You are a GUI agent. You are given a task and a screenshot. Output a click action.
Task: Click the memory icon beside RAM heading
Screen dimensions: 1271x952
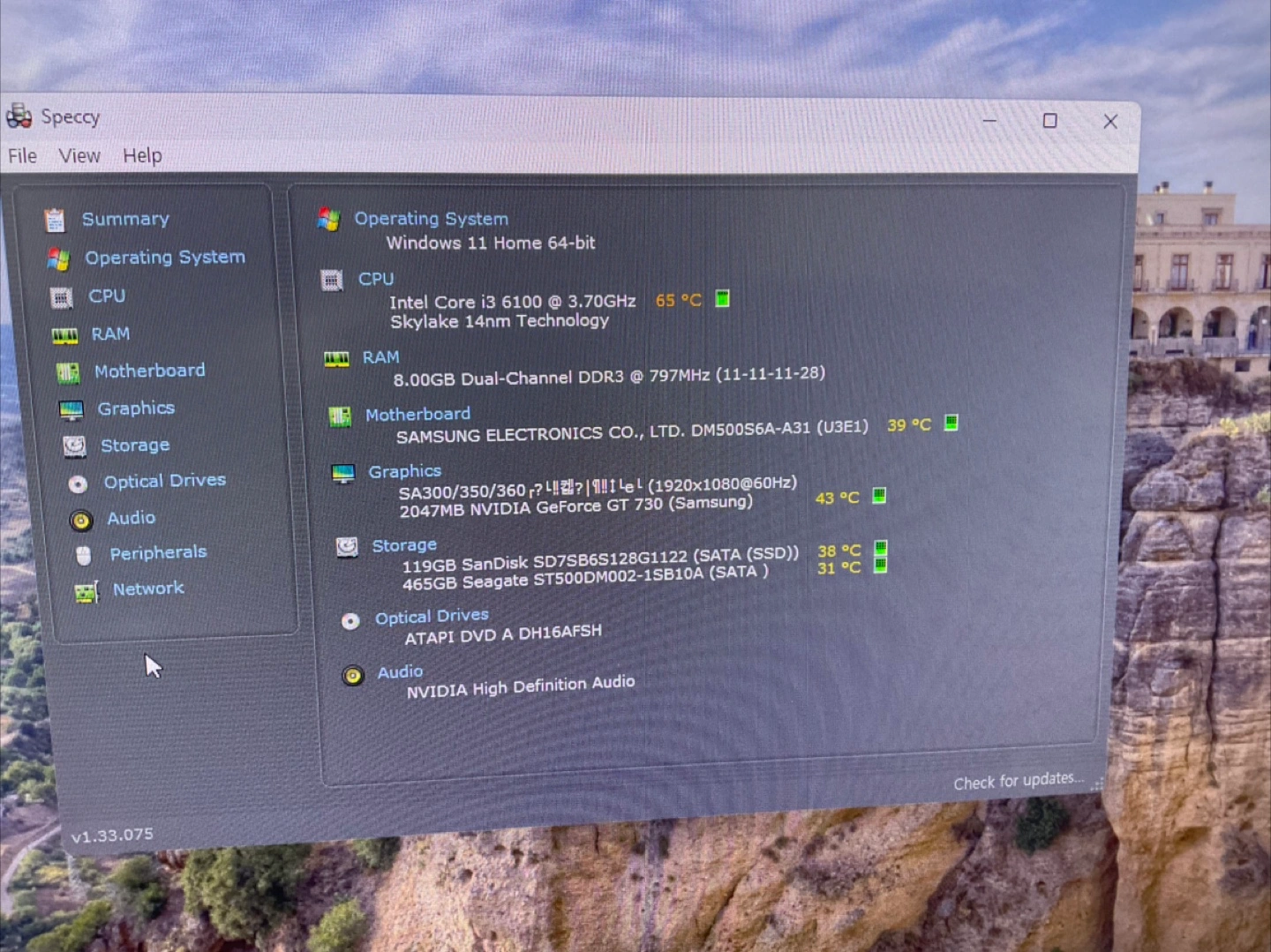tap(336, 359)
